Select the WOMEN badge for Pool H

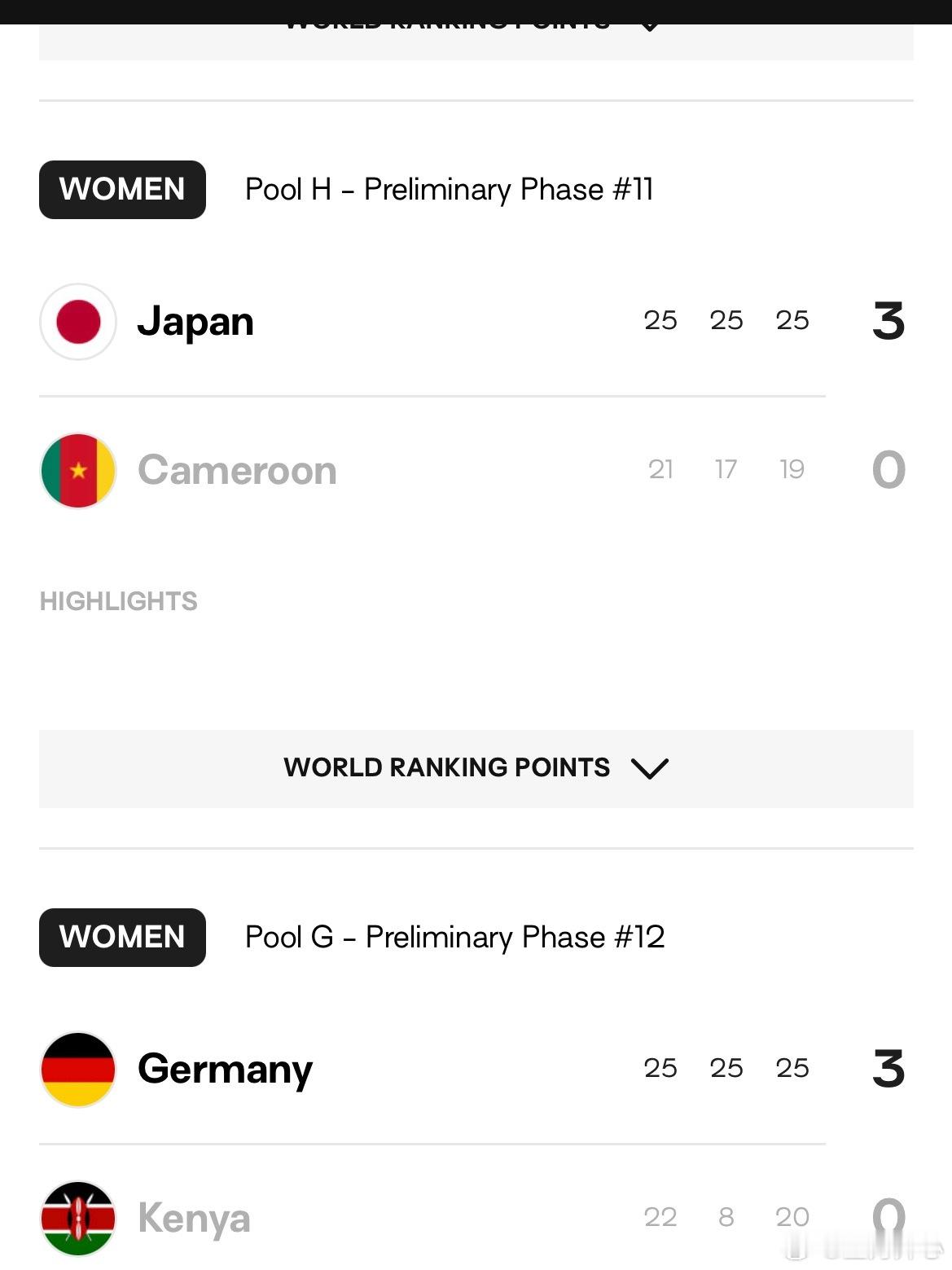[122, 190]
